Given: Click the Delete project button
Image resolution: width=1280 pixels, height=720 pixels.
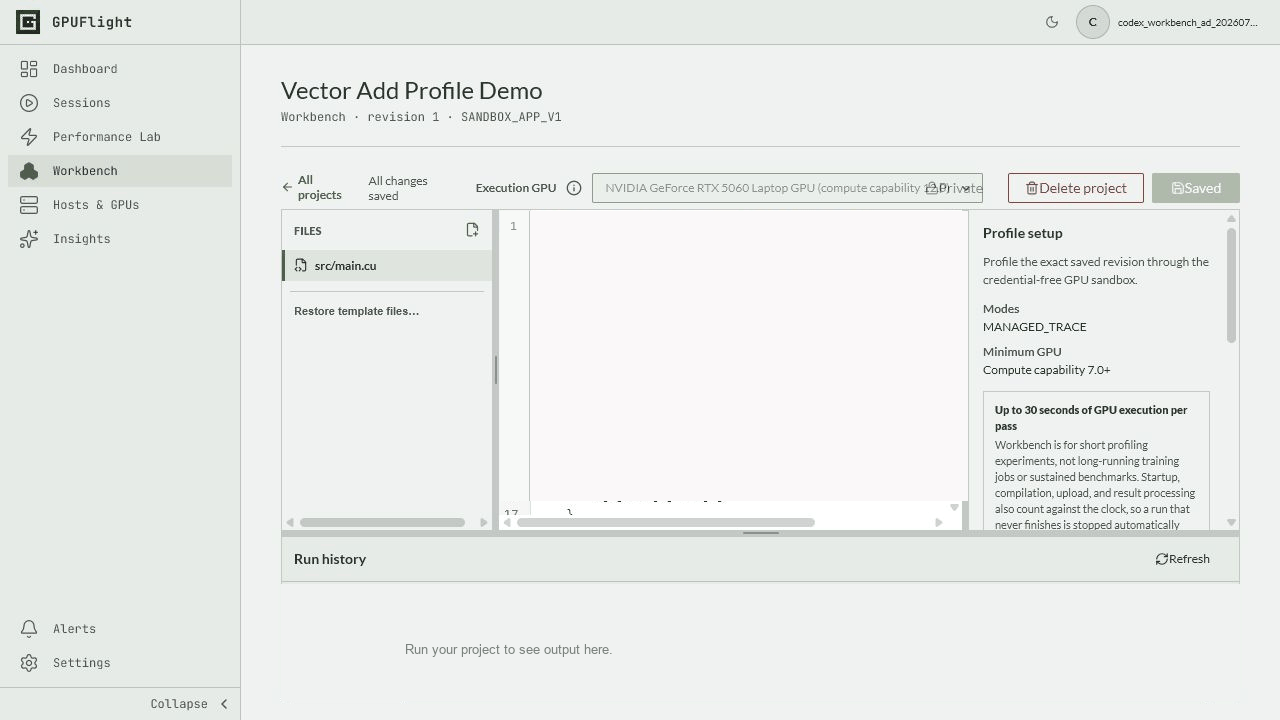Looking at the screenshot, I should tap(1076, 188).
